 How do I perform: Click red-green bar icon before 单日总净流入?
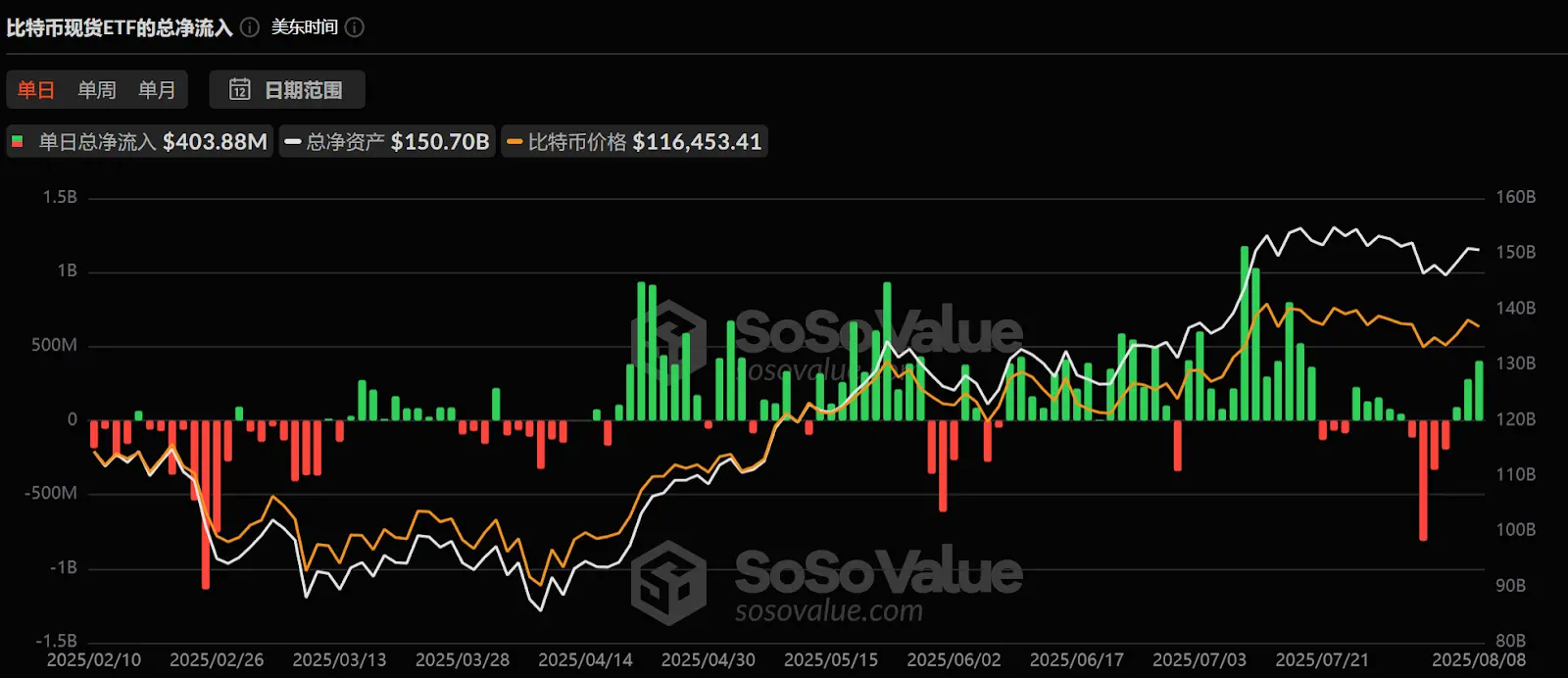18,142
